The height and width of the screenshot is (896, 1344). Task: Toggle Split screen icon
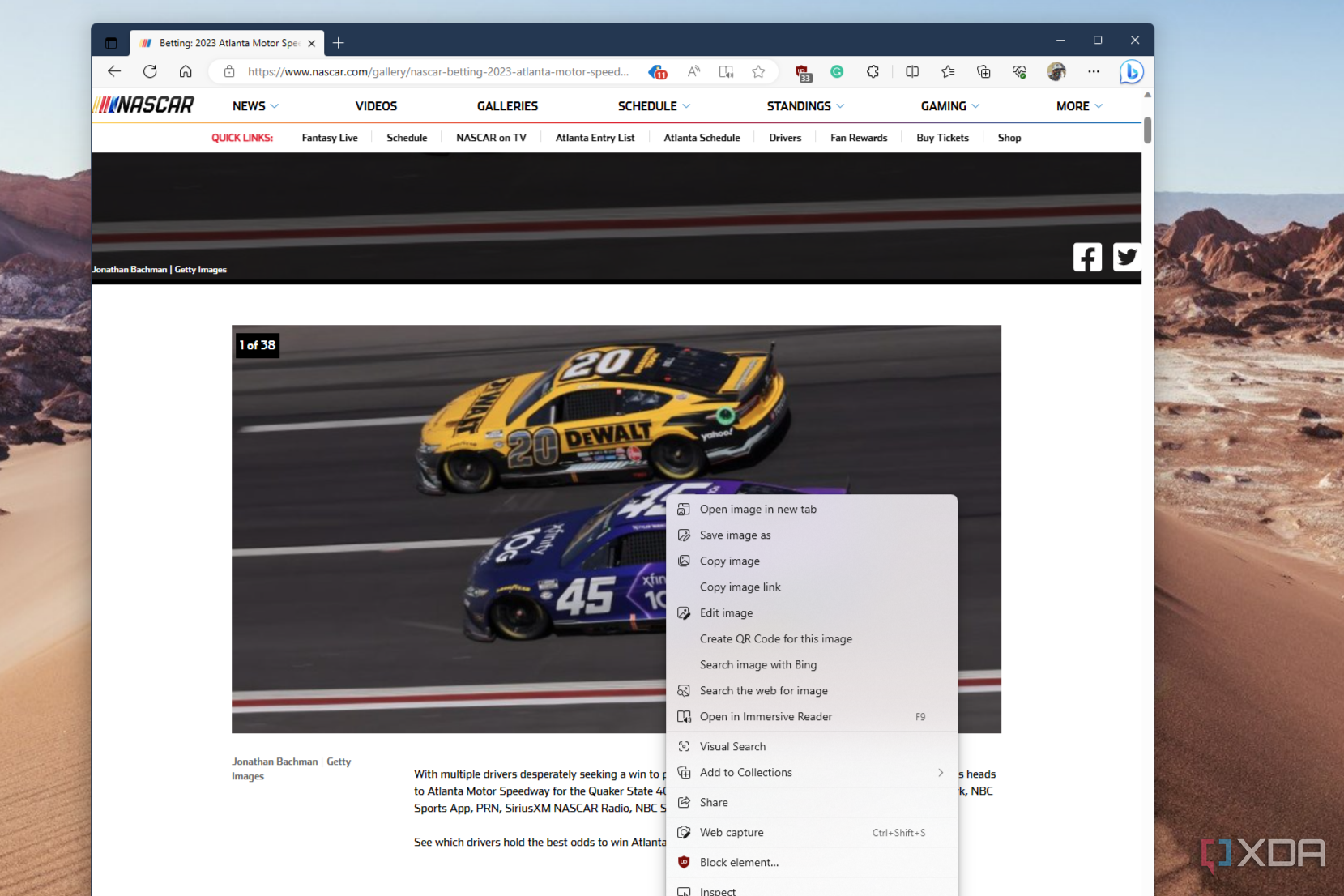pyautogui.click(x=912, y=71)
